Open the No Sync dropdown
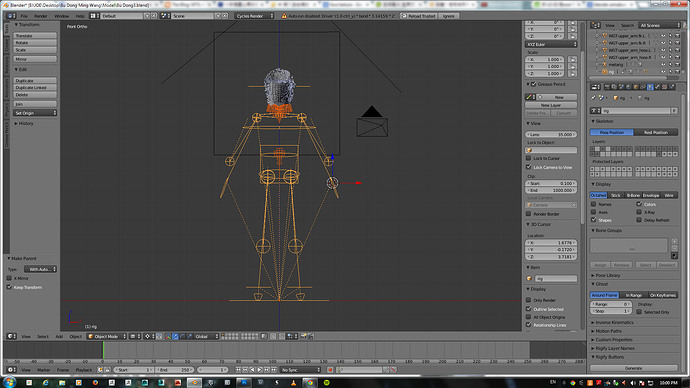 point(301,370)
